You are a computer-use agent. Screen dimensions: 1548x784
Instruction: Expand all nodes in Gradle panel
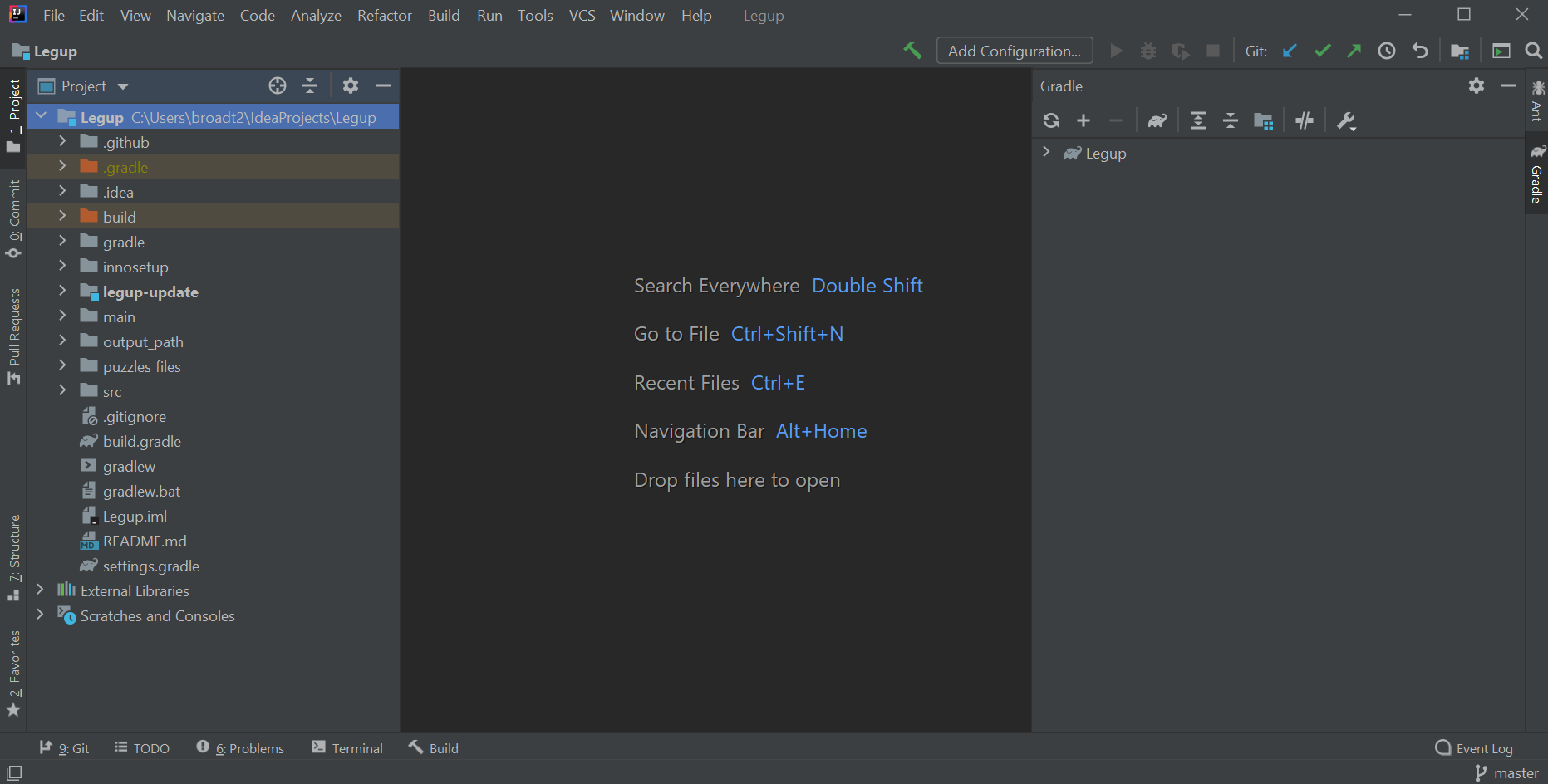coord(1198,120)
